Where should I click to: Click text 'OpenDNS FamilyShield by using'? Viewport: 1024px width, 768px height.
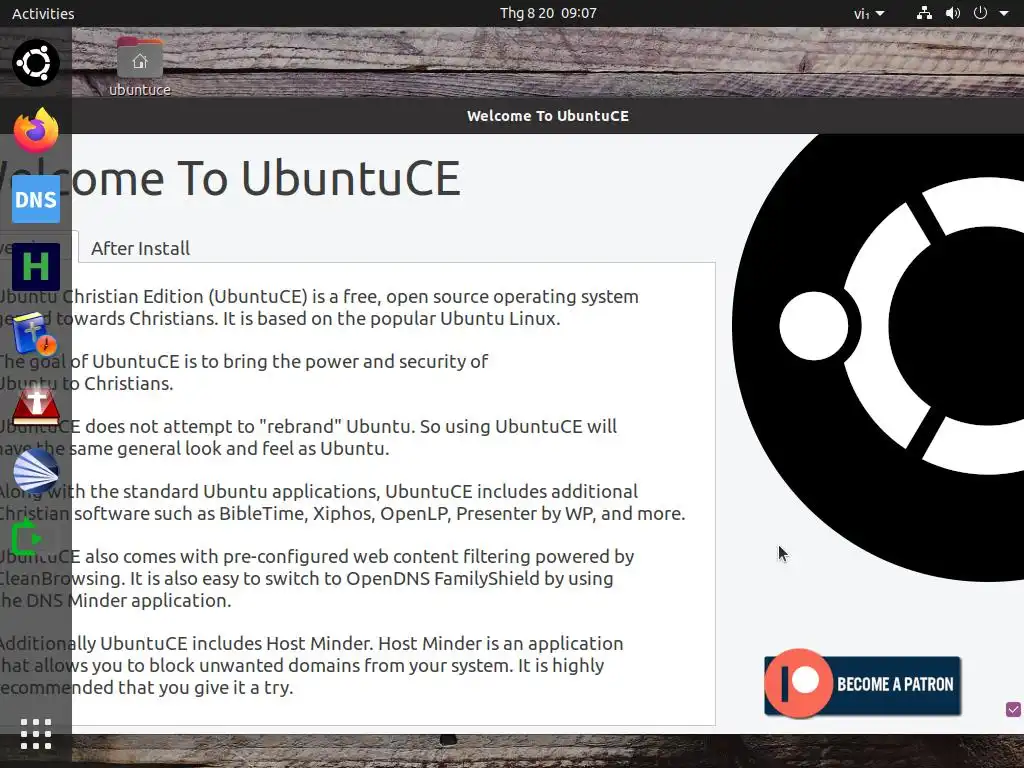coord(479,579)
